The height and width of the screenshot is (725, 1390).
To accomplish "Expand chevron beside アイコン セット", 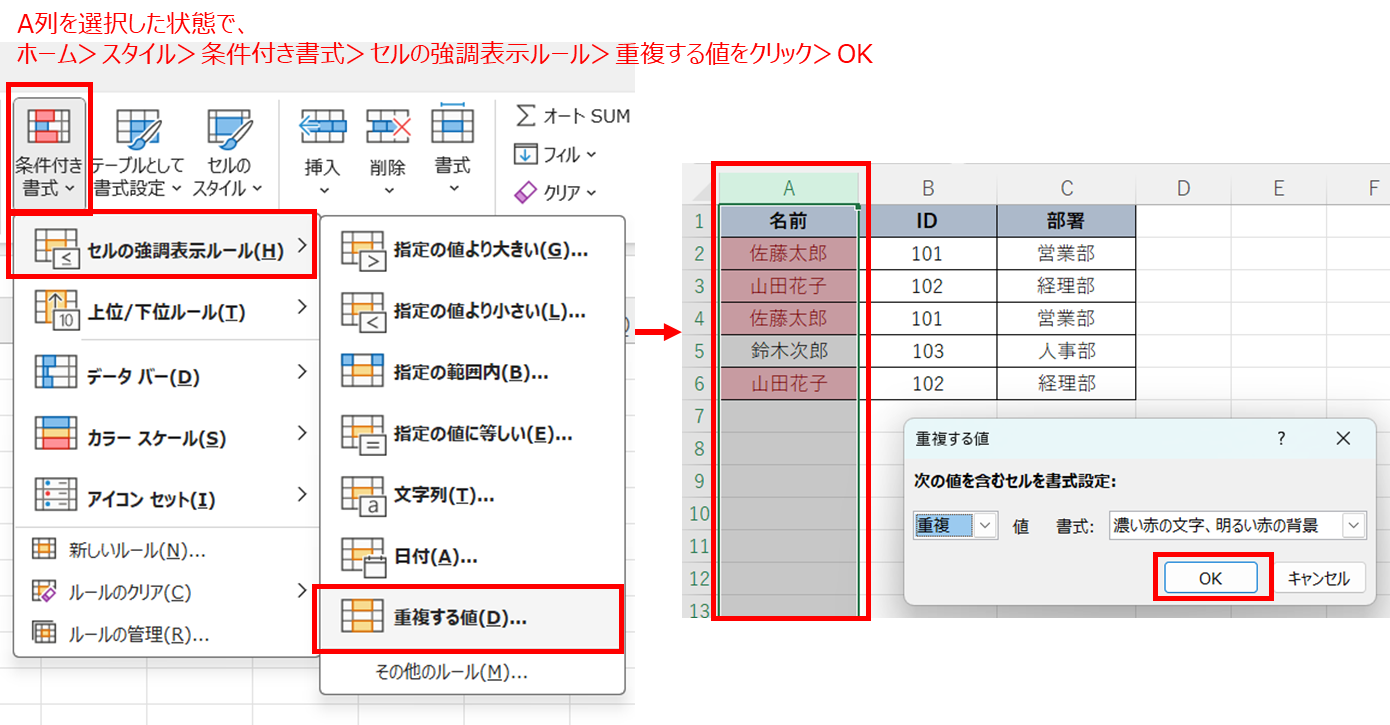I will tap(302, 494).
